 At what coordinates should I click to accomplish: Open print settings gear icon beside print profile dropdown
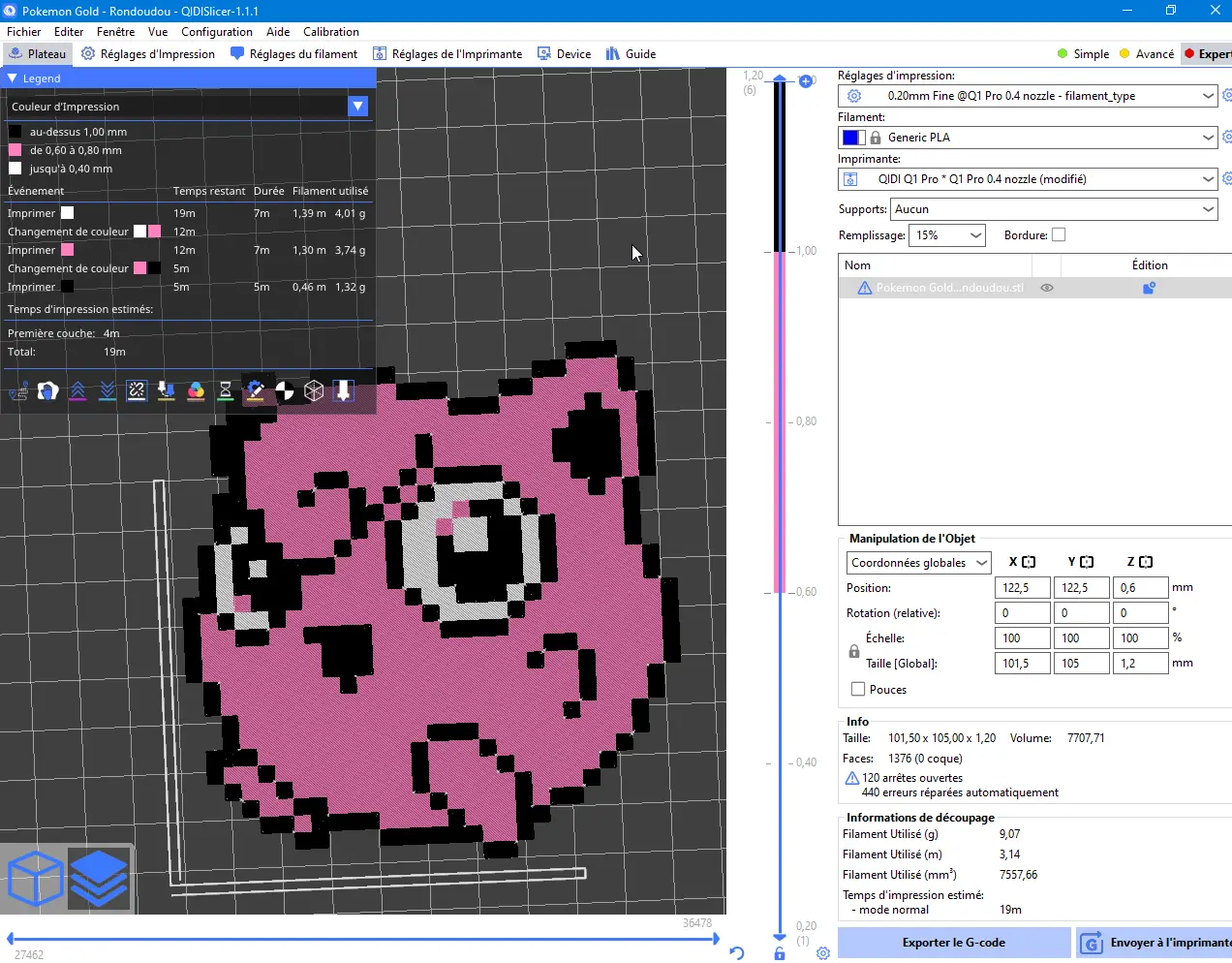tap(1227, 96)
